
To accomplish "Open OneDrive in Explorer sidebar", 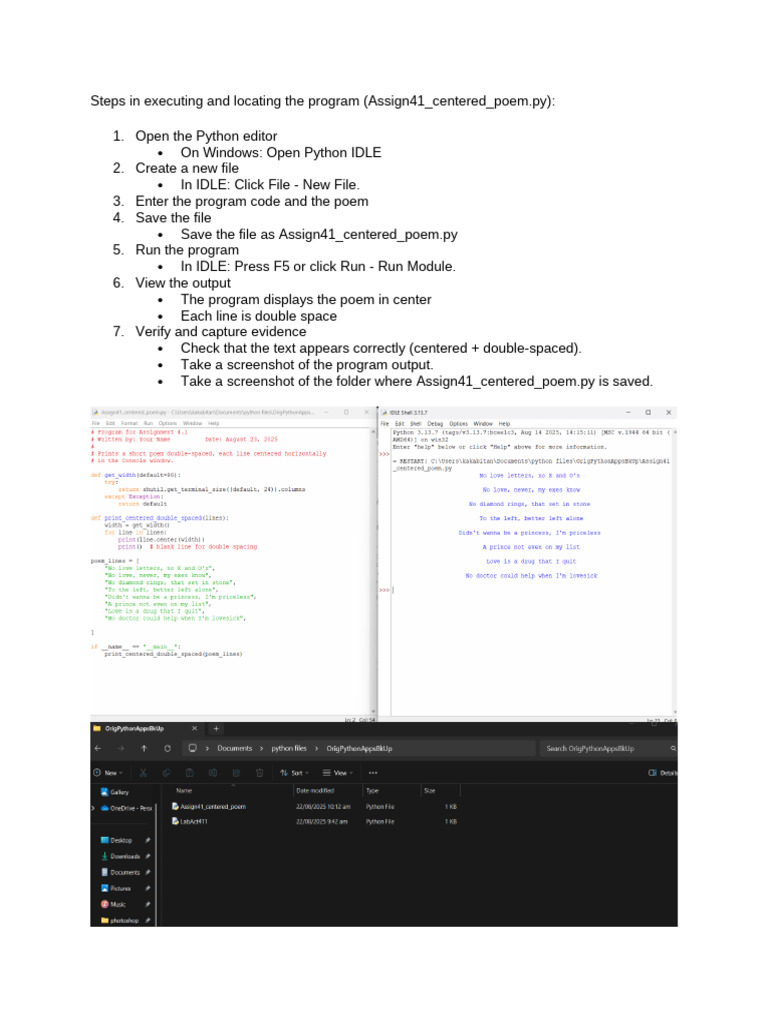I will click(x=127, y=808).
